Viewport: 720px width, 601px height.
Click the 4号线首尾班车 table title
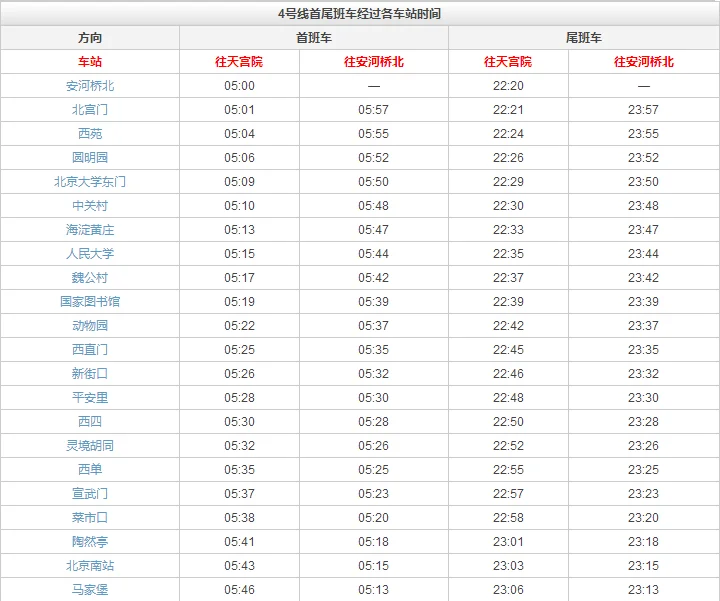359,13
